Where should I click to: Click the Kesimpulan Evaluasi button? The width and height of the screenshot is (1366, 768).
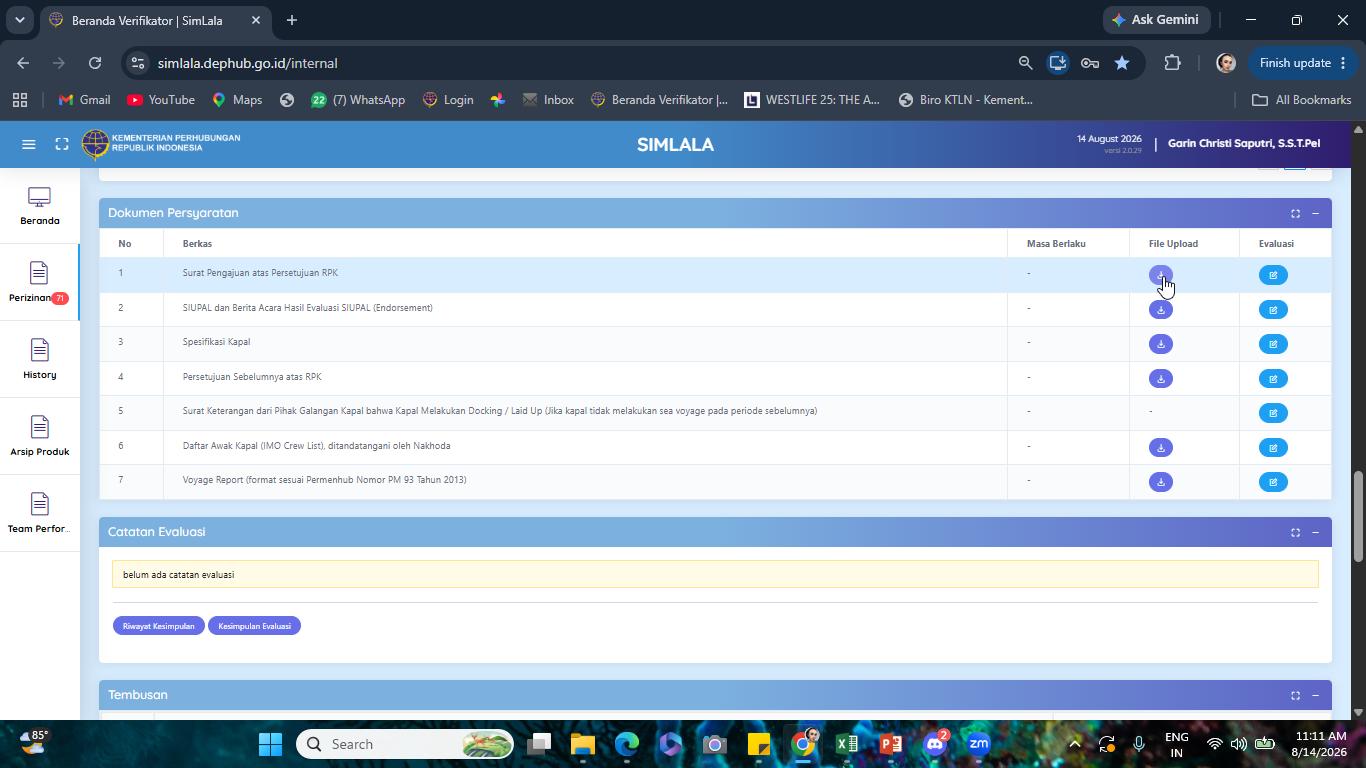254,626
